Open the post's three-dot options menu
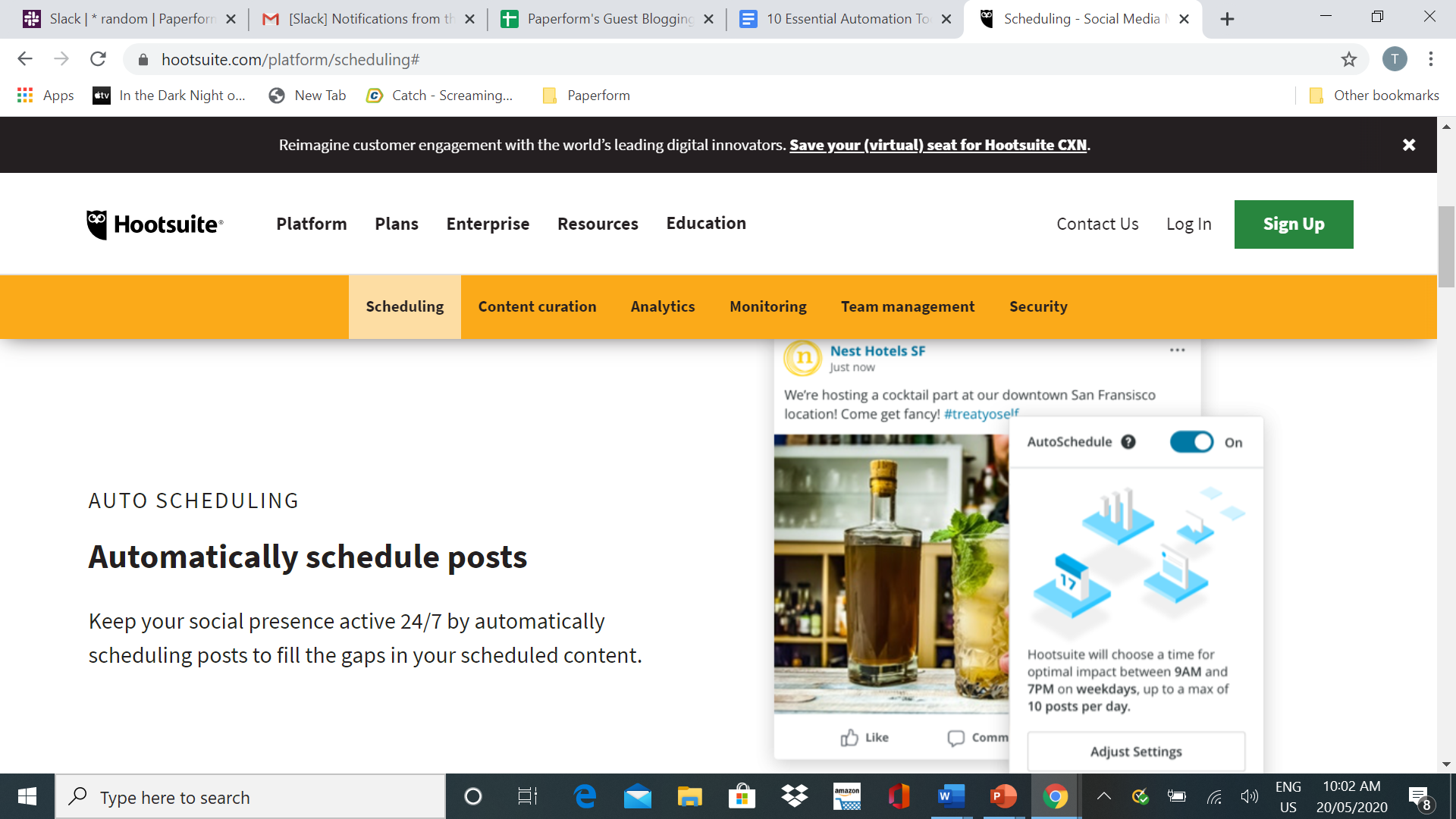Viewport: 1456px width, 819px height. 1177,350
